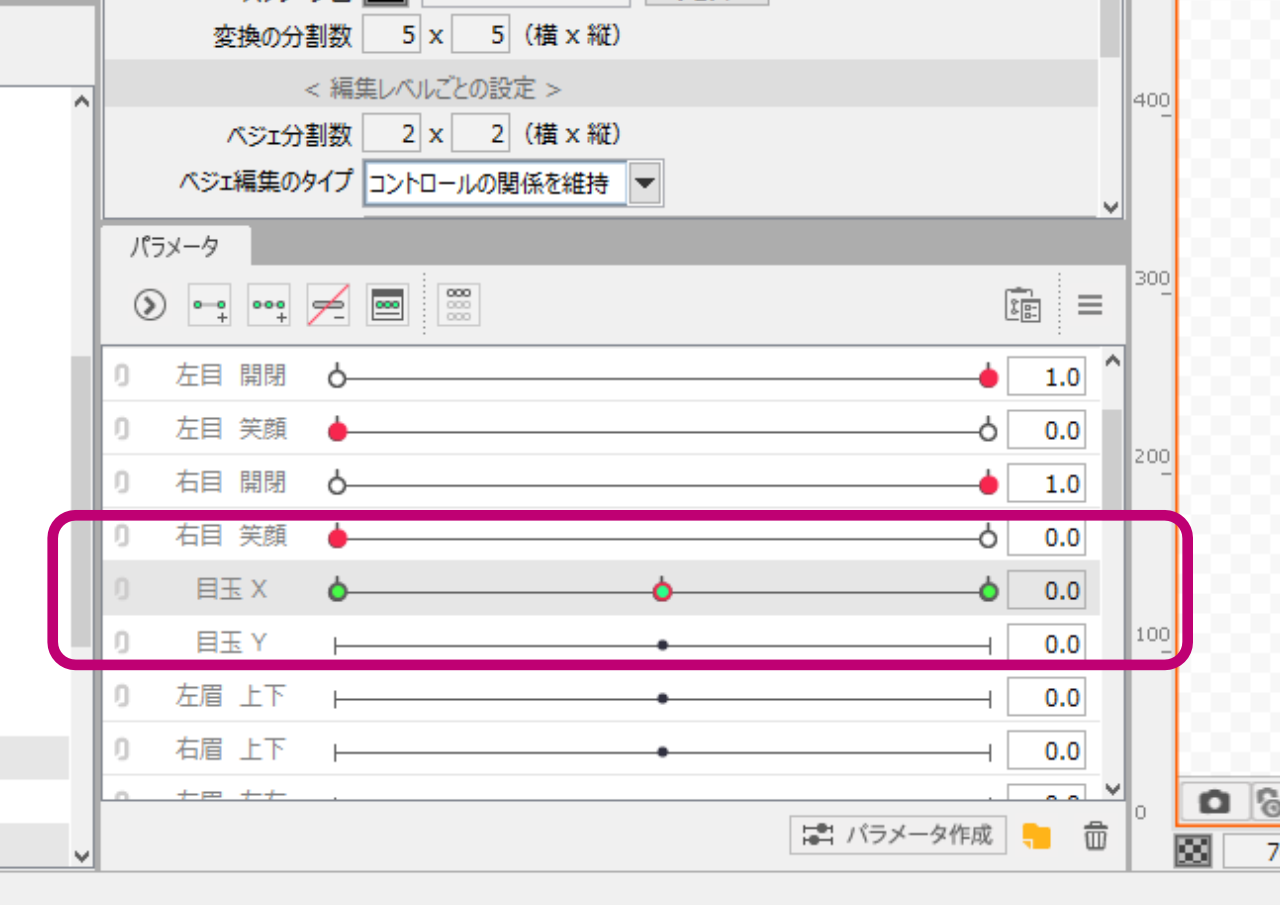The width and height of the screenshot is (1280, 905).
Task: Click the ベジェ分割数 vertical value field
Action: (482, 133)
